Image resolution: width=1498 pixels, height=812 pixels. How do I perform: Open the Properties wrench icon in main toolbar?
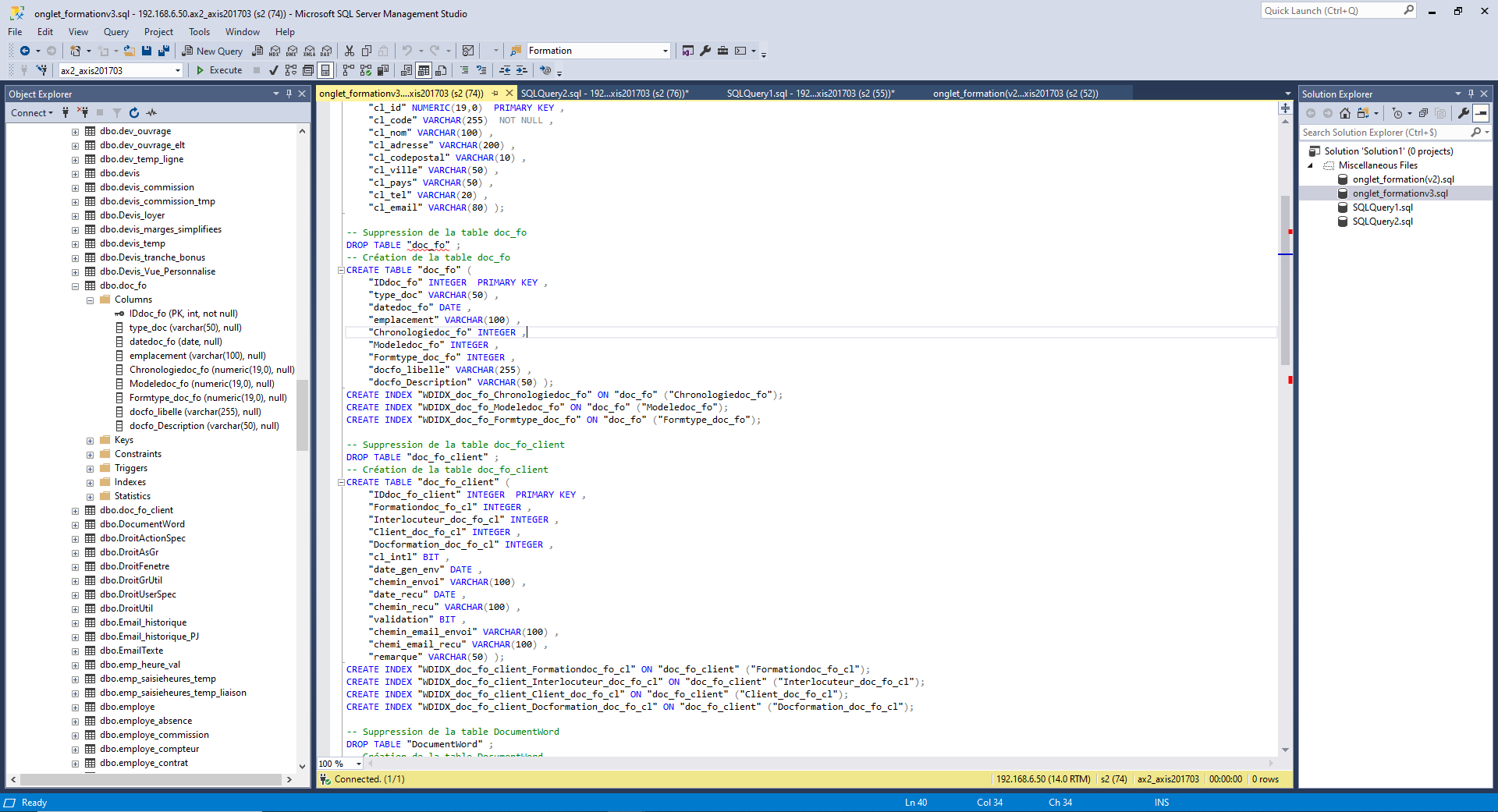[x=705, y=51]
